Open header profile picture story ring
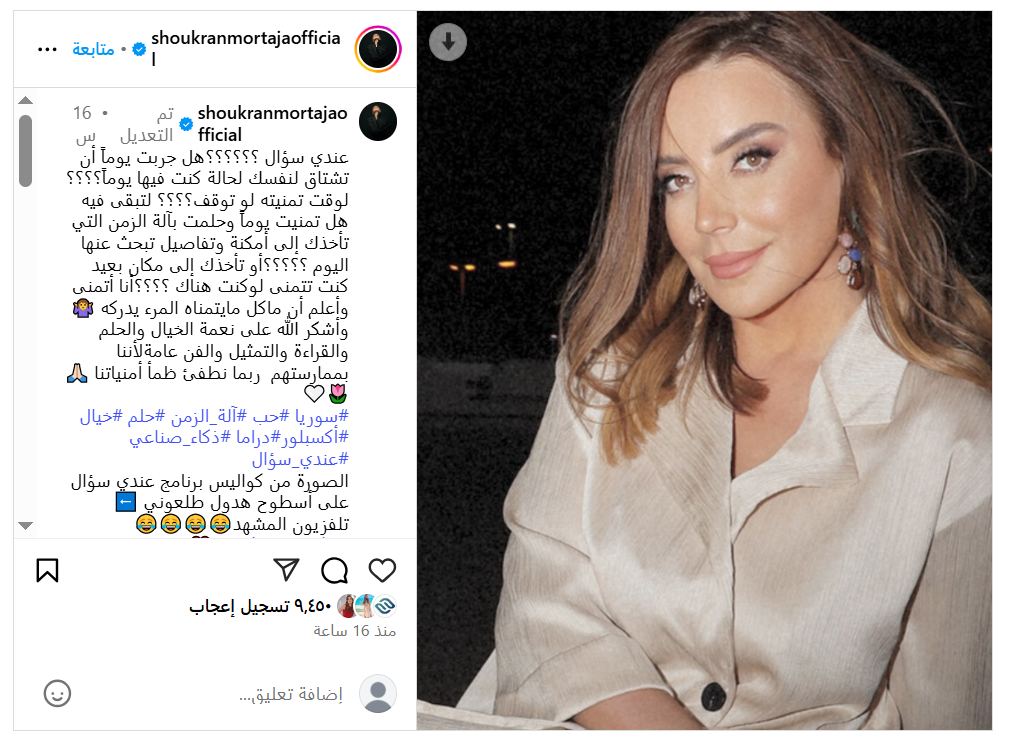 [x=378, y=49]
